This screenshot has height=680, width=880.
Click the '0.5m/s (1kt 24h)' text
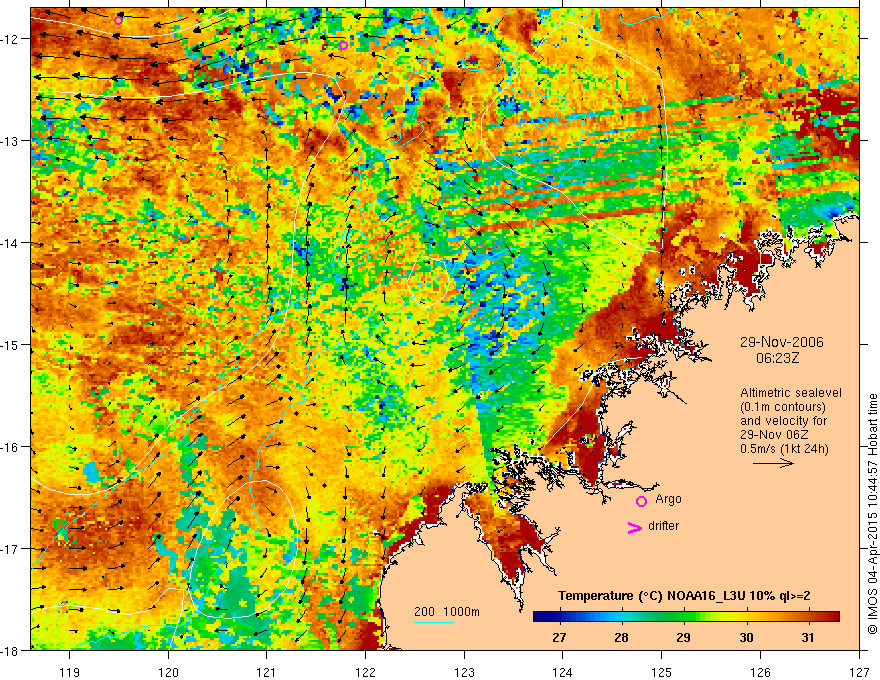pos(784,449)
